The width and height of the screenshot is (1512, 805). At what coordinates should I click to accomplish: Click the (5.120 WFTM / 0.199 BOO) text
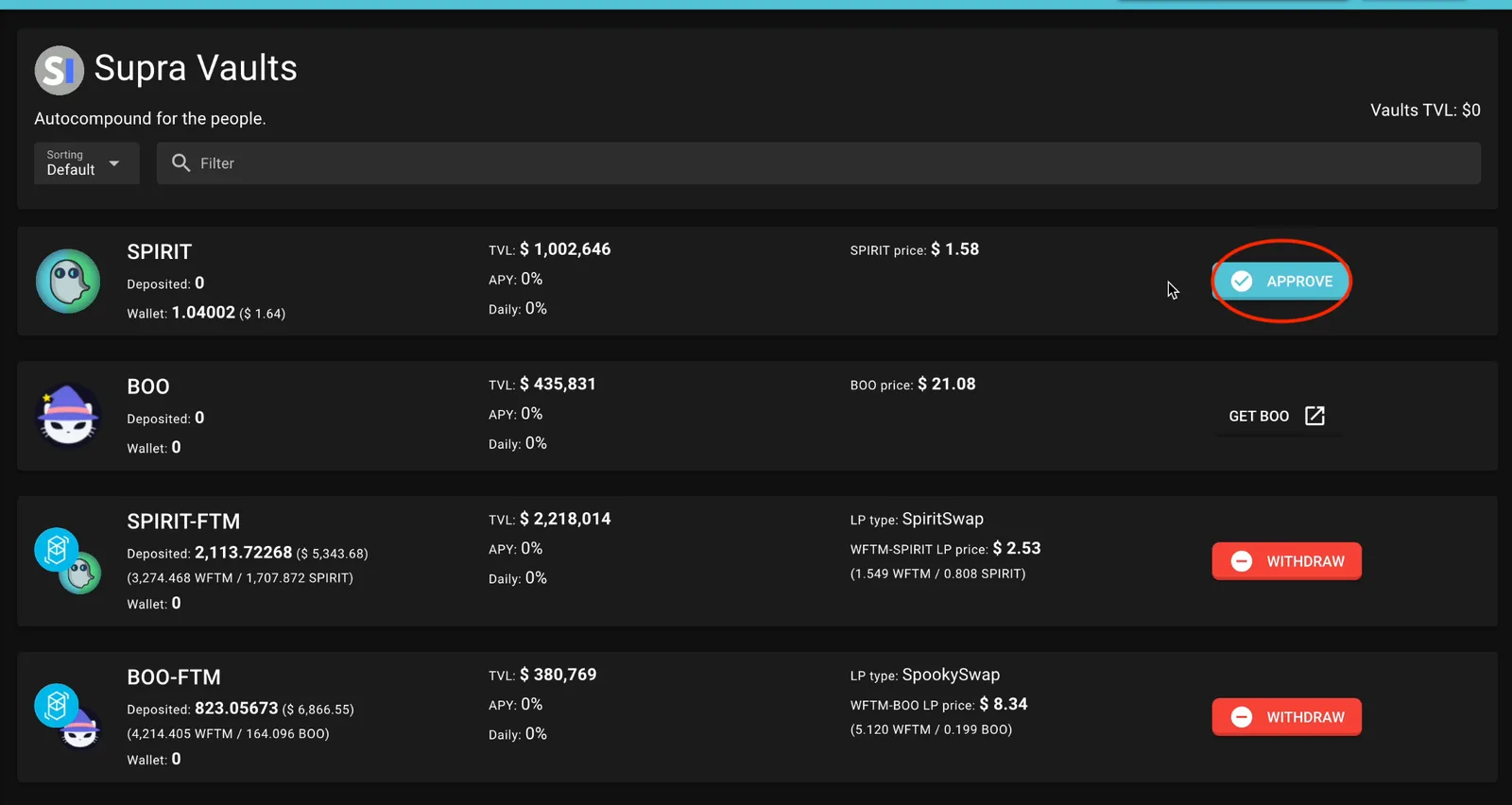931,729
